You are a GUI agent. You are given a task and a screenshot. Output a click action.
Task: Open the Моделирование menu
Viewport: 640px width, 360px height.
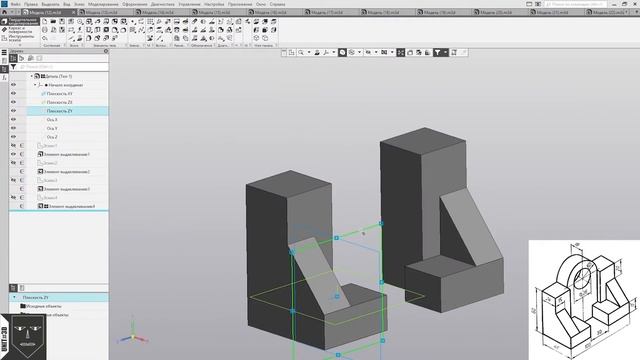(103, 4)
